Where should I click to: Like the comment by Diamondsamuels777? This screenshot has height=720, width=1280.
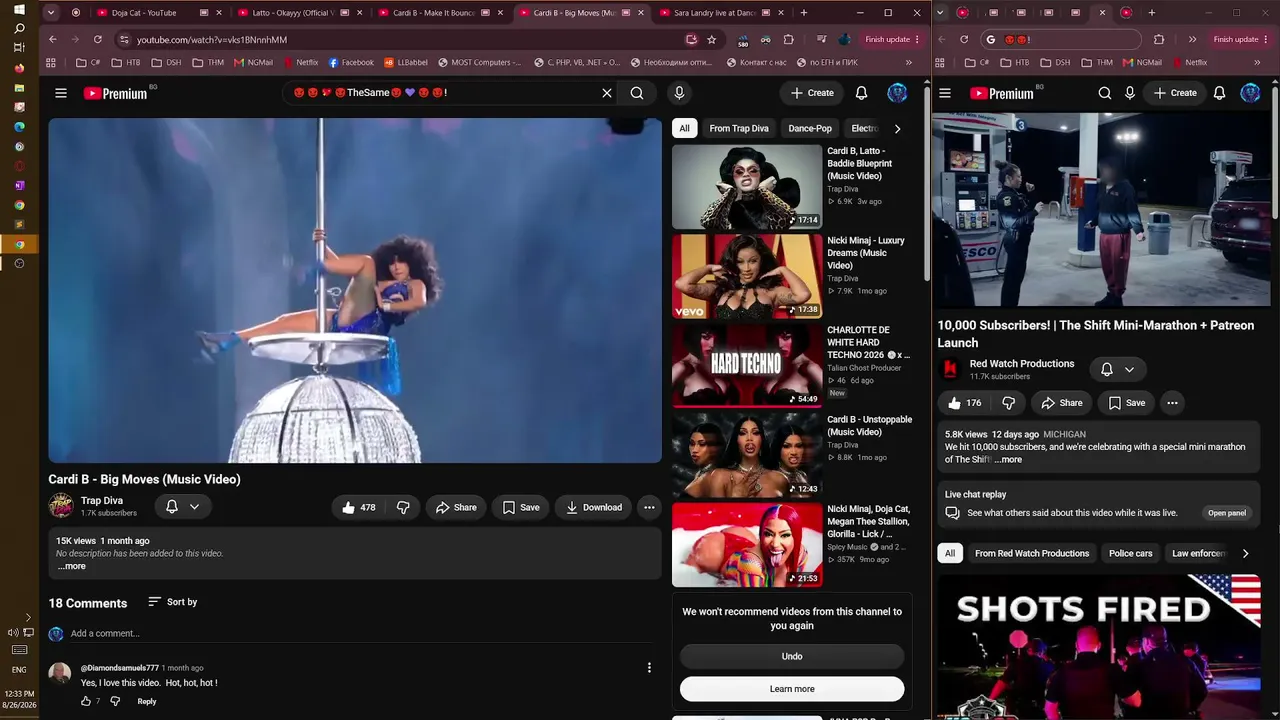[x=86, y=701]
